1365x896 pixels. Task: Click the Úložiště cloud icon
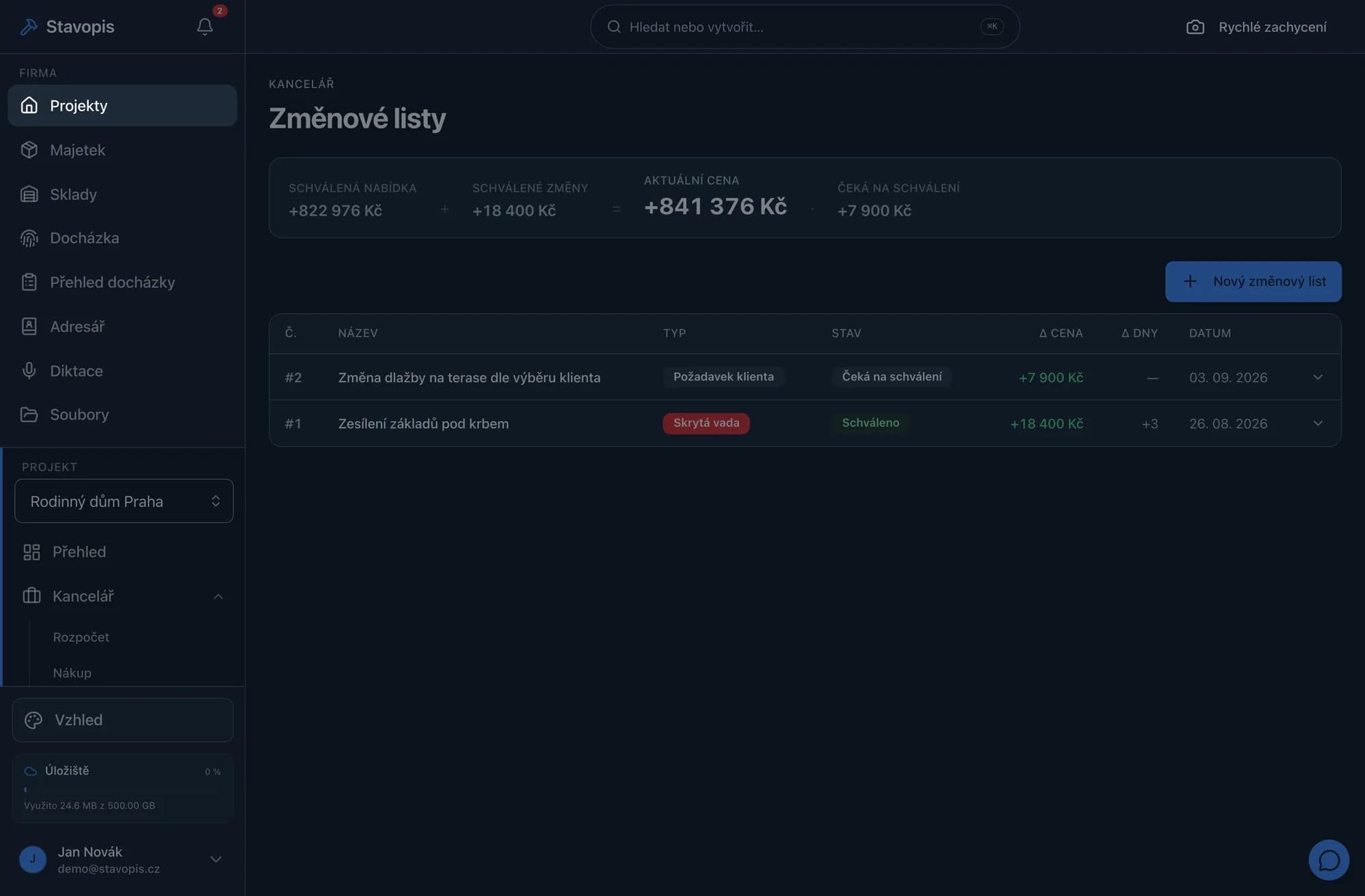[x=30, y=771]
